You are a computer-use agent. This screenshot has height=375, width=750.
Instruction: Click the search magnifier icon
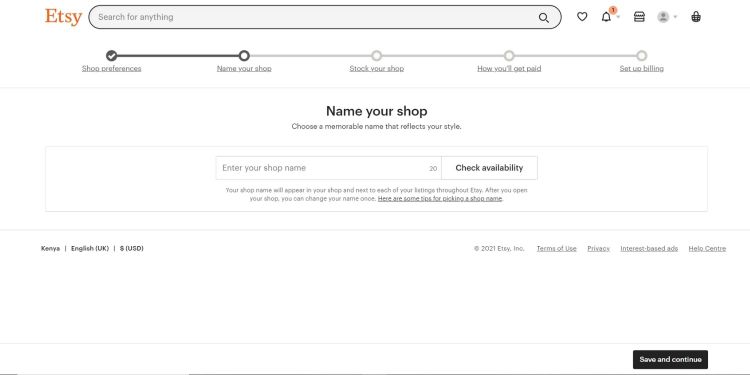(544, 18)
